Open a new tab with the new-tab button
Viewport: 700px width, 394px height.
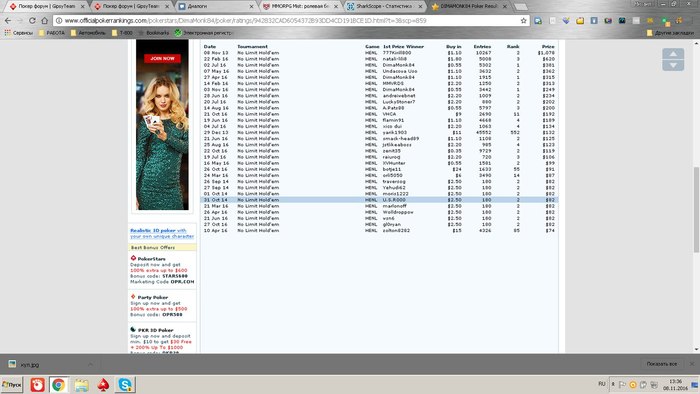521,7
